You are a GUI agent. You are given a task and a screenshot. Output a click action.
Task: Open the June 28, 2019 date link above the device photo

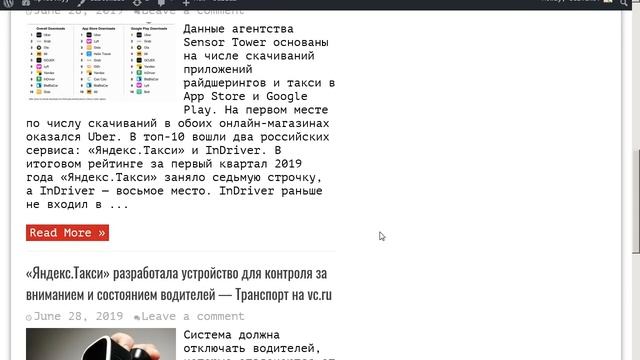pyautogui.click(x=78, y=316)
